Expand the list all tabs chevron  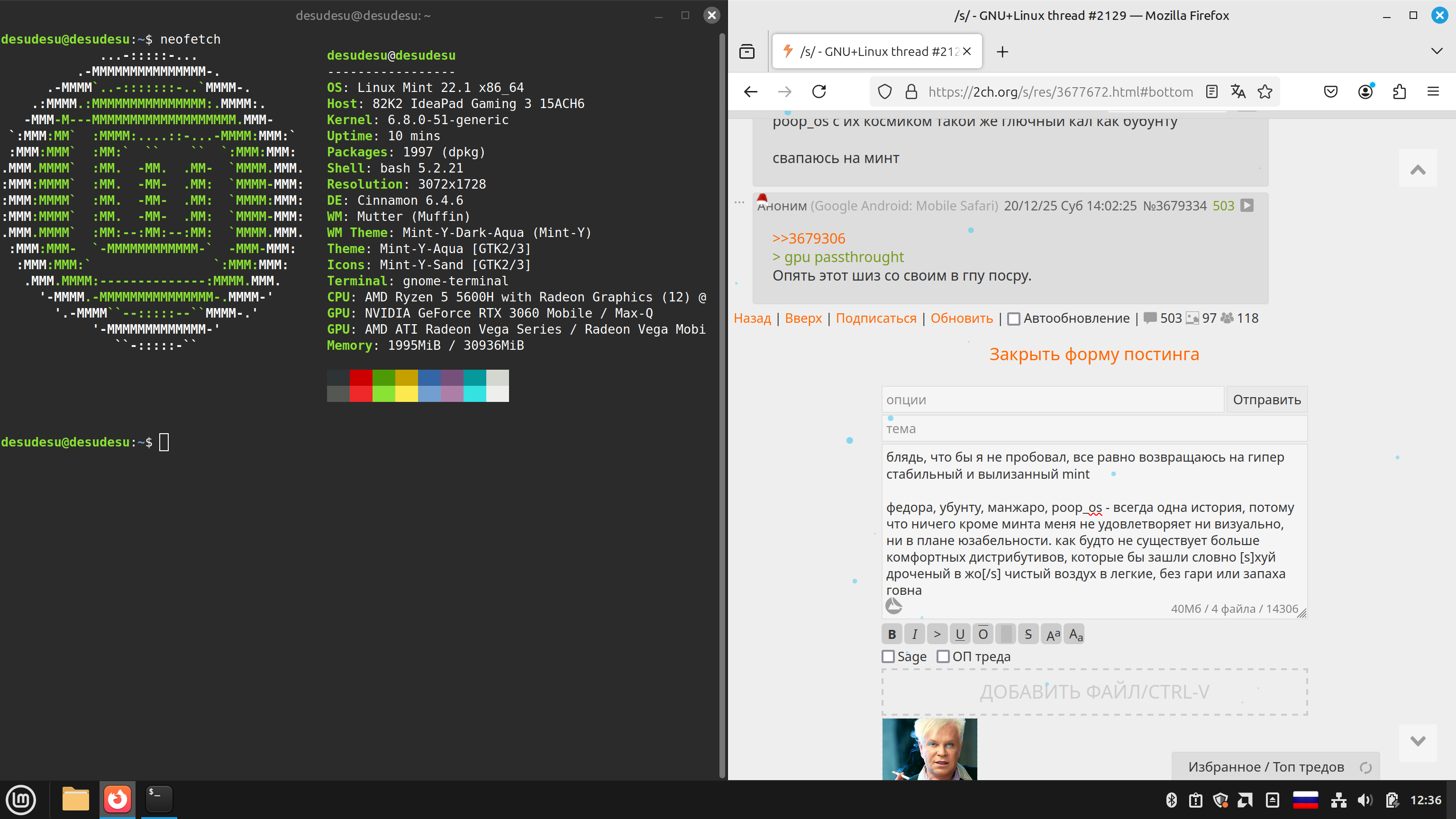point(1436,52)
